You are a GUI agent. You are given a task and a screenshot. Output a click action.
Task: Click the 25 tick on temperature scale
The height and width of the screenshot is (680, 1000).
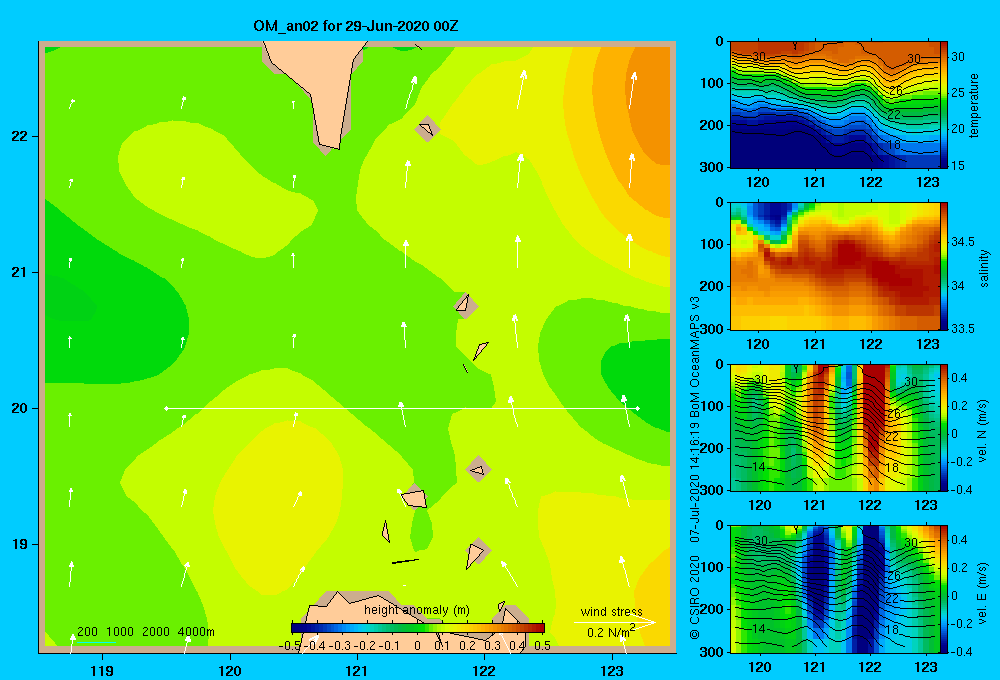click(958, 92)
